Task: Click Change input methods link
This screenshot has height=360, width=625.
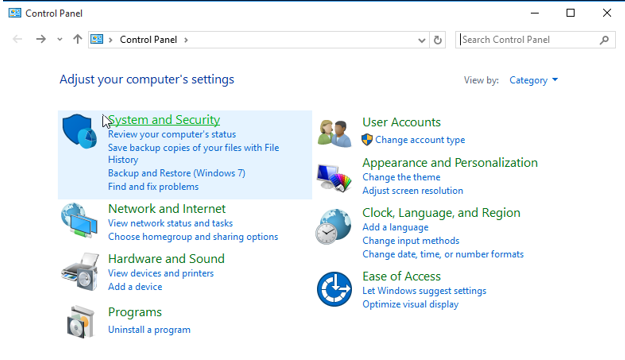Action: pos(411,241)
